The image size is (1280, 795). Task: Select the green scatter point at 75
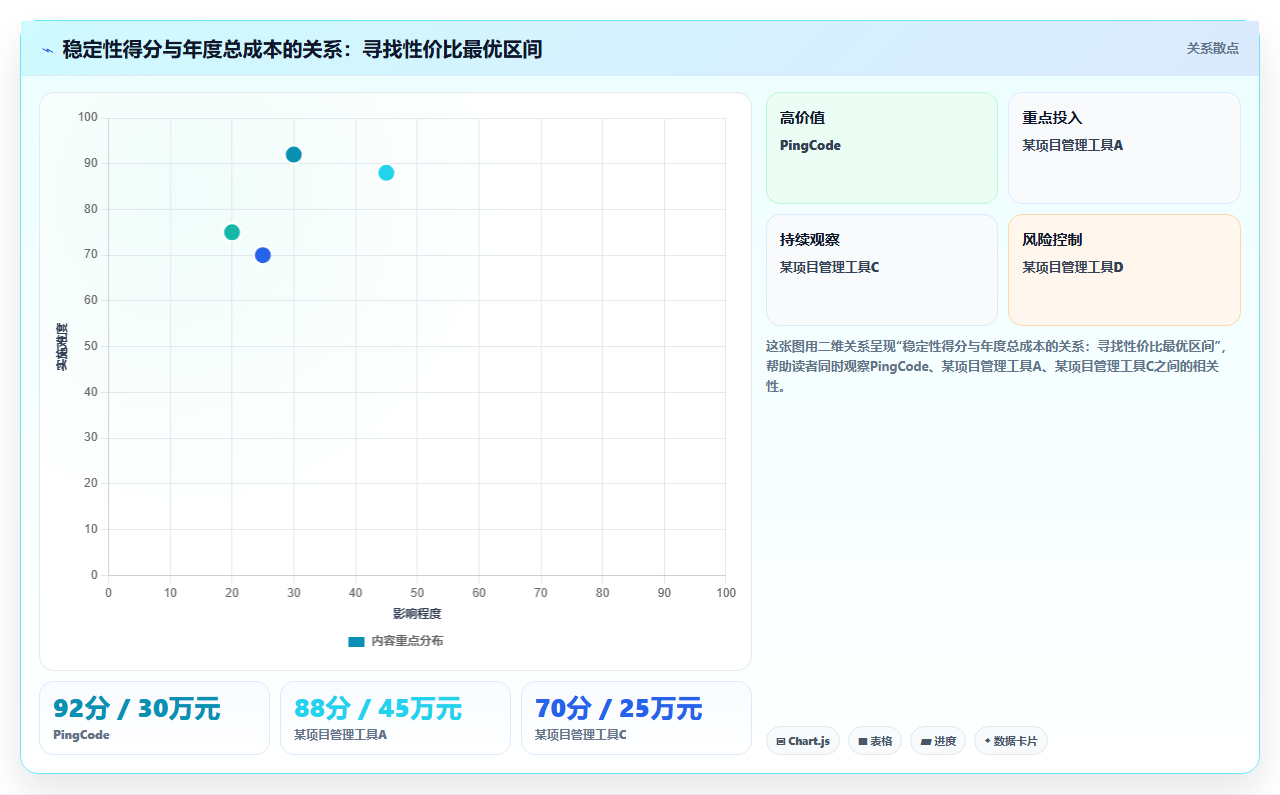tap(232, 232)
